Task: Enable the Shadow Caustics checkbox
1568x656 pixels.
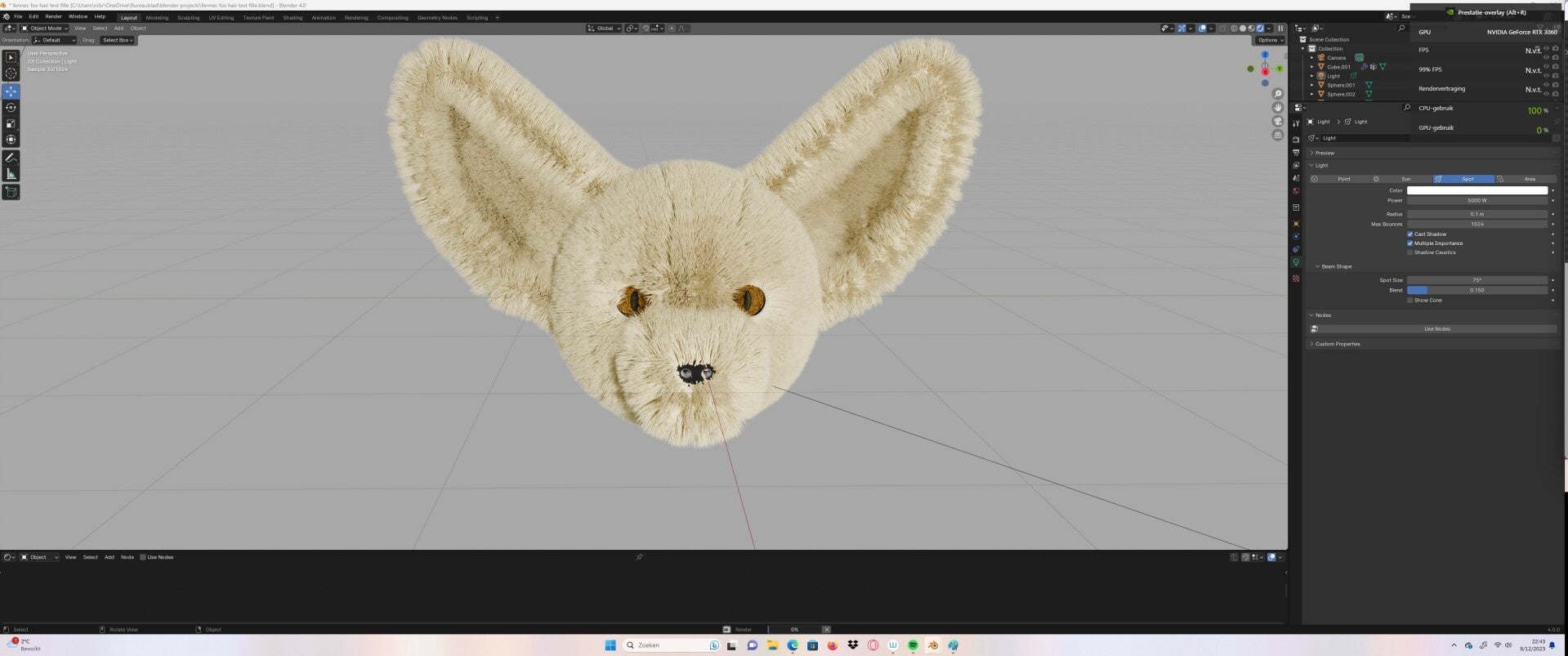Action: click(x=1410, y=252)
